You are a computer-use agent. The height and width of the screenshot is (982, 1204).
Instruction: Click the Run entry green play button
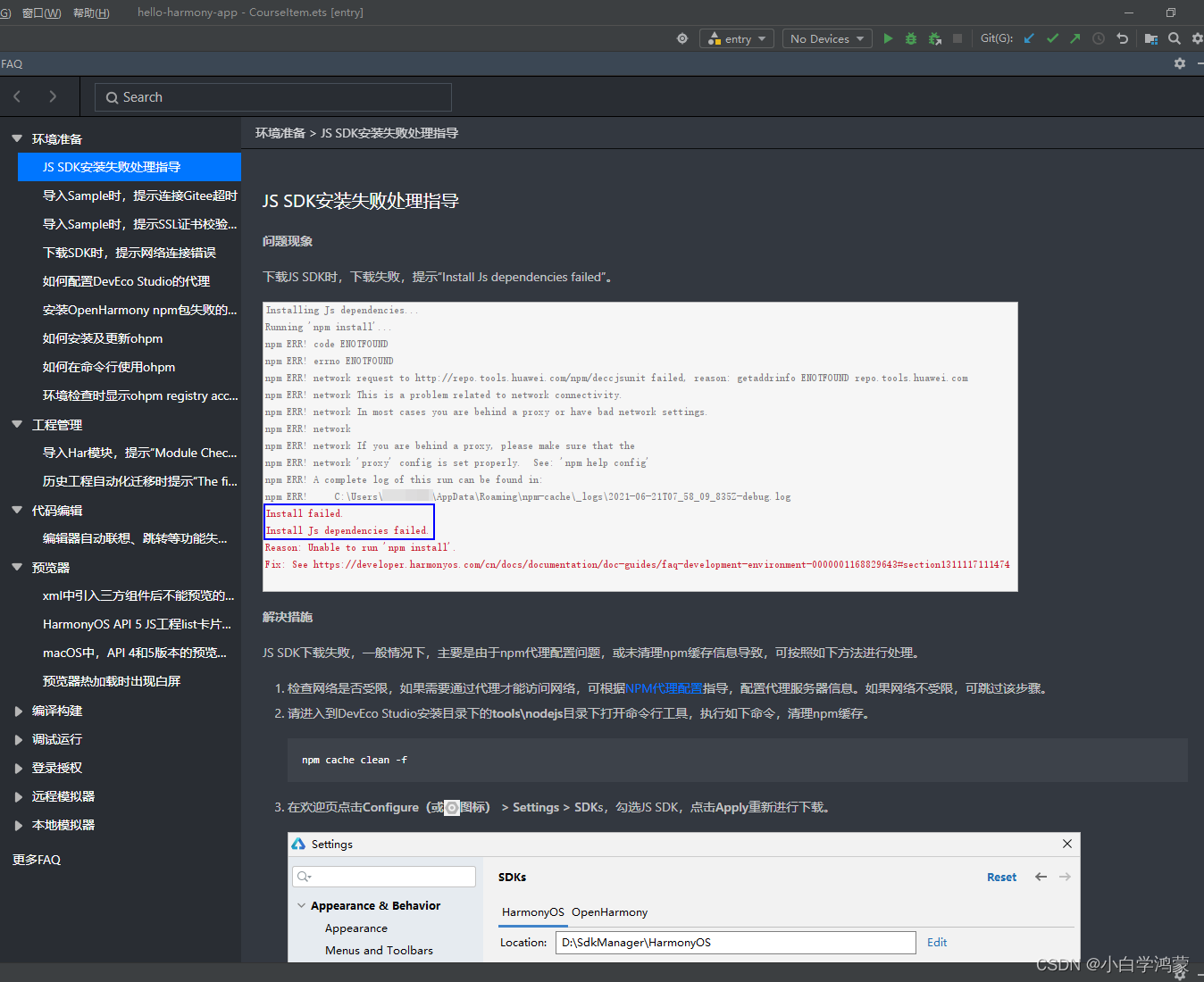tap(888, 38)
